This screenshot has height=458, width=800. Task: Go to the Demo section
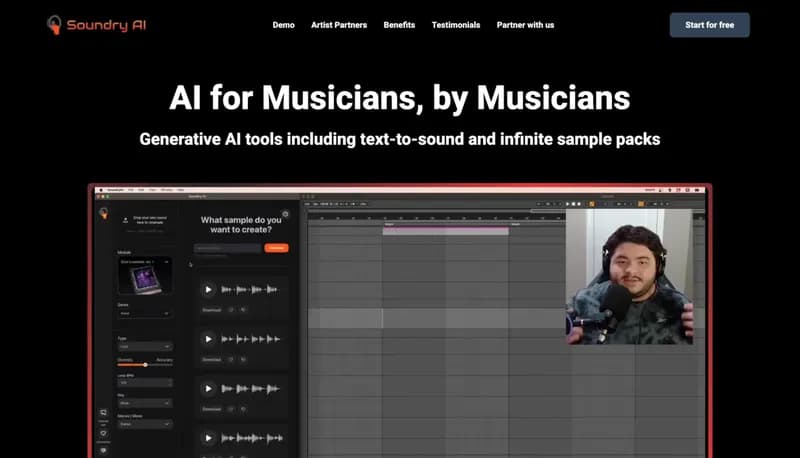click(283, 25)
